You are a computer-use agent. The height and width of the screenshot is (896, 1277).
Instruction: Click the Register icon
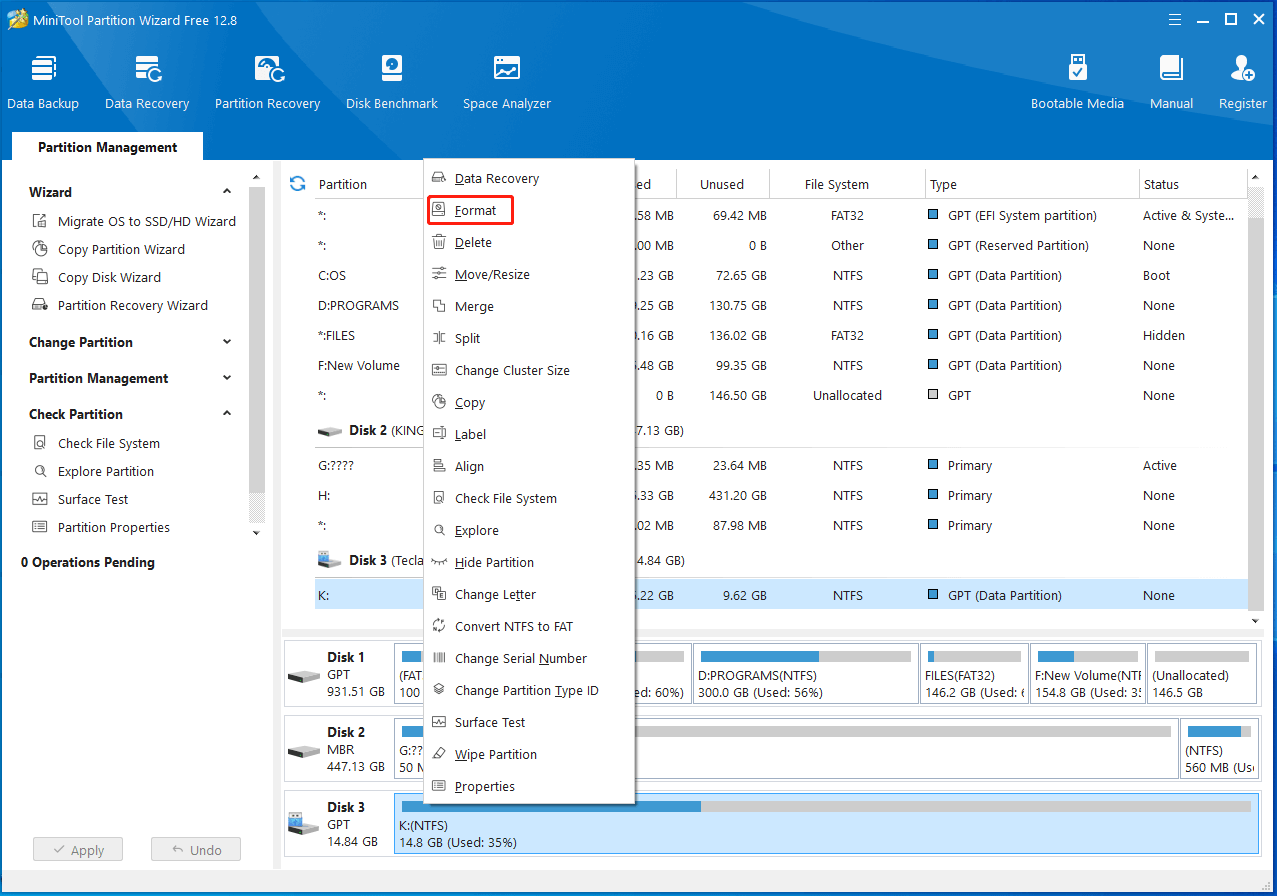click(x=1241, y=80)
